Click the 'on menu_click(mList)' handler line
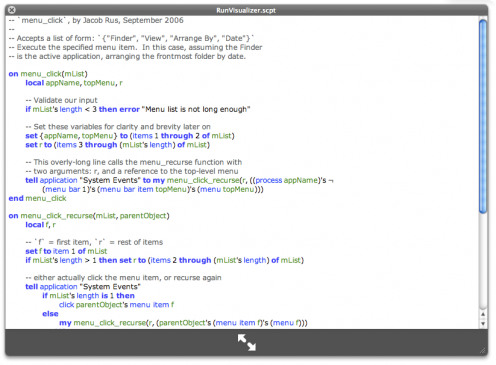 (x=48, y=74)
